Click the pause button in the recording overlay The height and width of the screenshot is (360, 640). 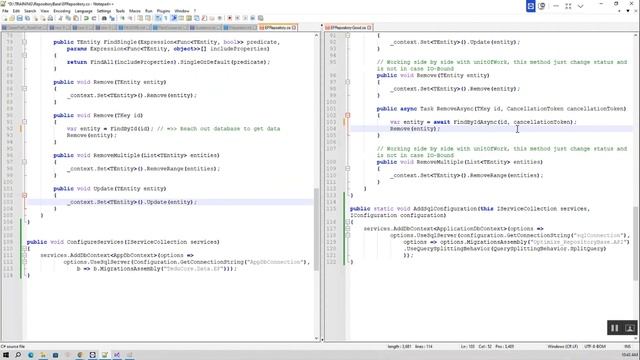(615, 328)
